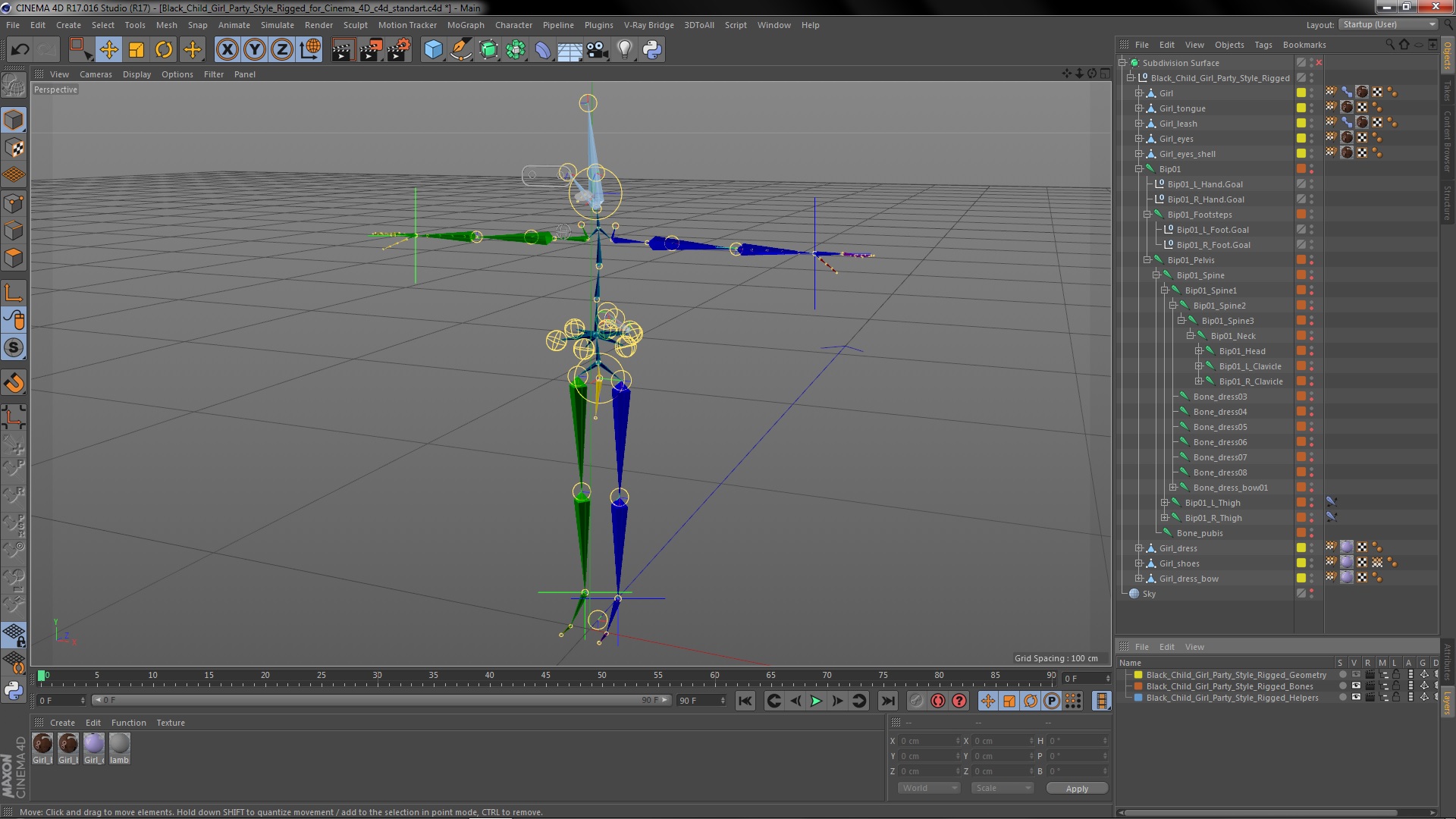Toggle visibility dots for Bip01_Spine
The image size is (1456, 819).
1311,275
